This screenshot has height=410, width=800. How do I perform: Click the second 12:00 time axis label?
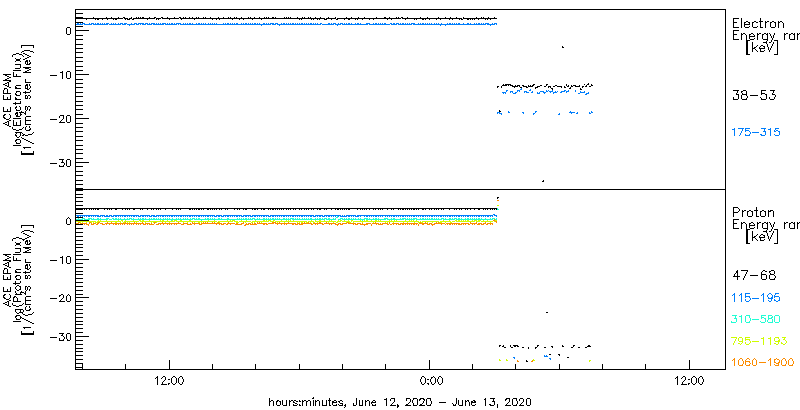(x=690, y=381)
